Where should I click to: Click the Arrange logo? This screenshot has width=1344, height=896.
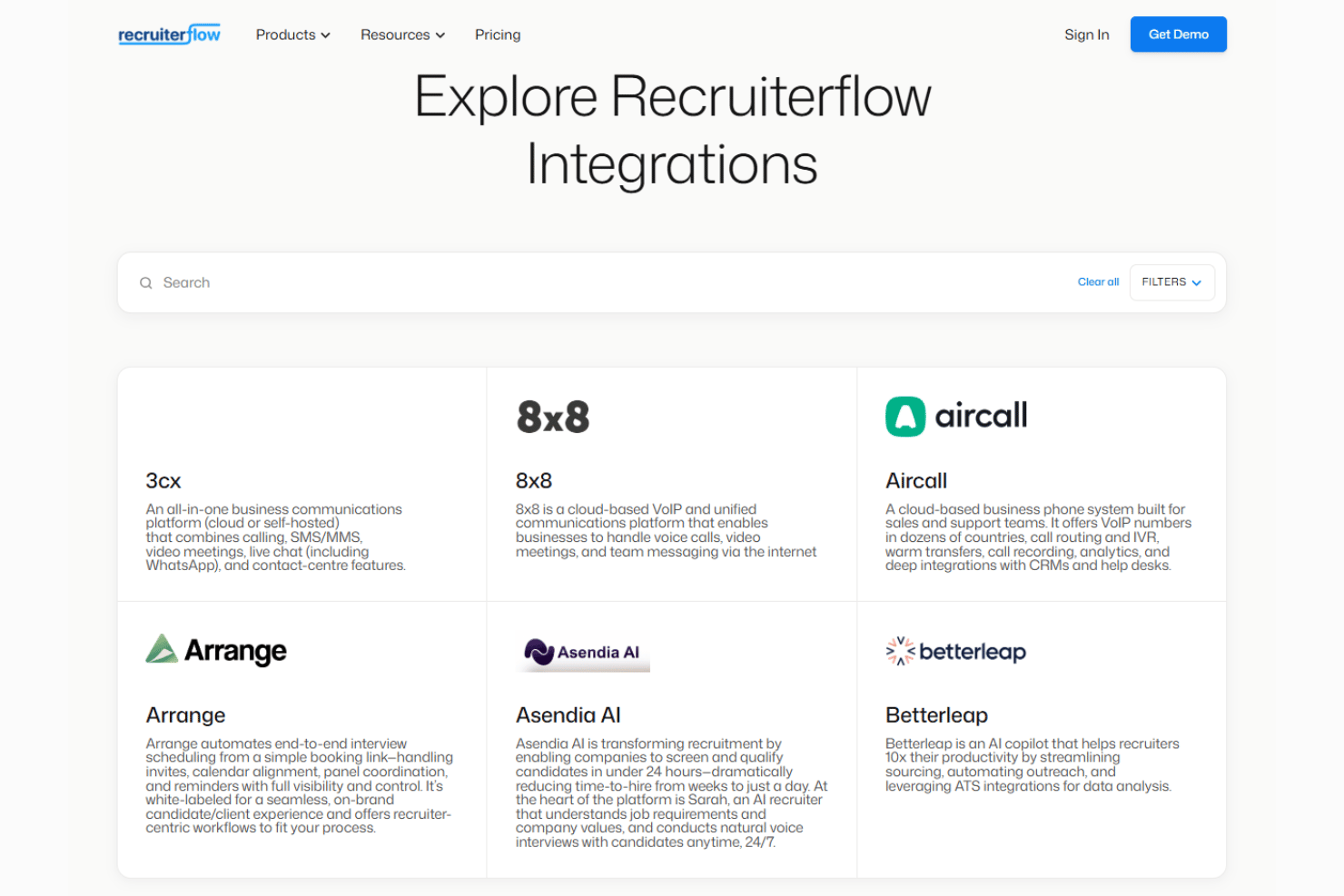point(216,650)
